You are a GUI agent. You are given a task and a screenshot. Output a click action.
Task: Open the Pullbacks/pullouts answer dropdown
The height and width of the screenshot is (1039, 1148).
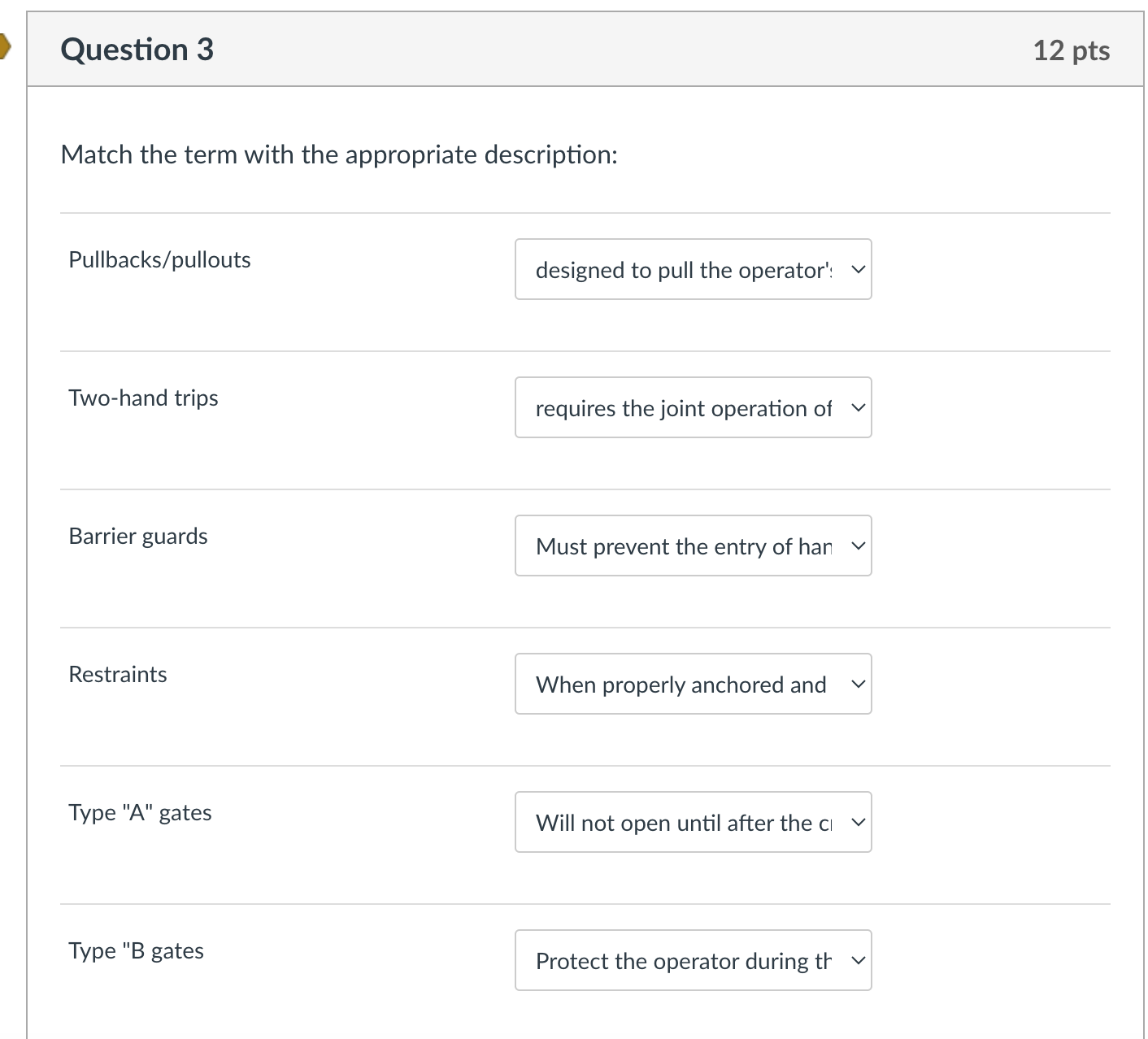[692, 269]
